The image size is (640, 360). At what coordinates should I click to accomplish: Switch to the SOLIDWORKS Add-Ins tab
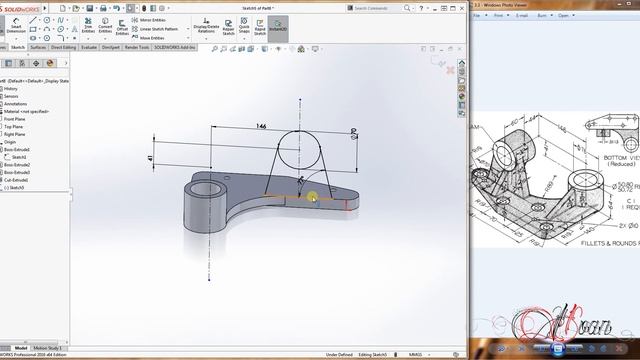[175, 47]
